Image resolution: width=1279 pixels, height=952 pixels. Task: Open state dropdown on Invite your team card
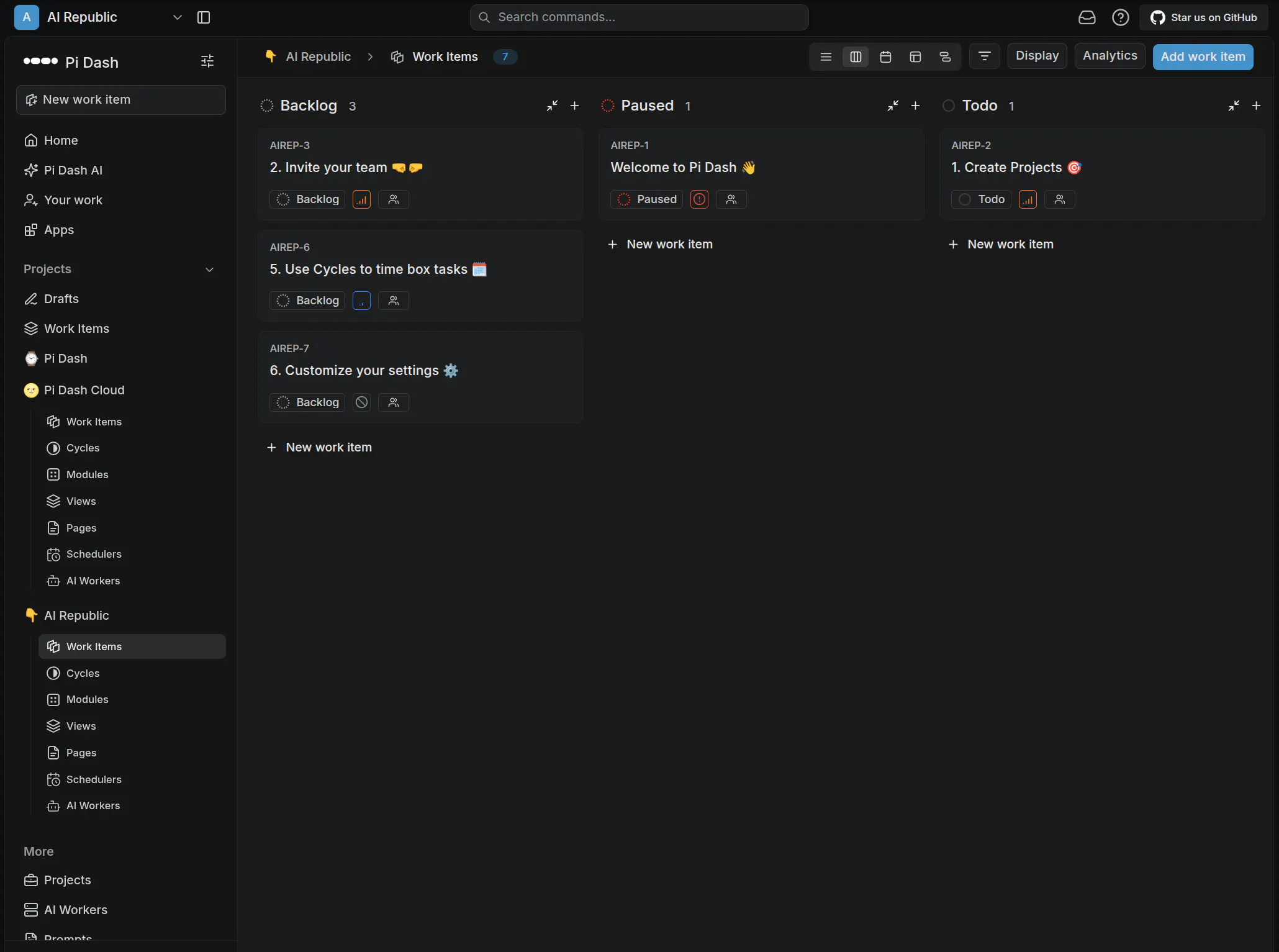point(307,199)
